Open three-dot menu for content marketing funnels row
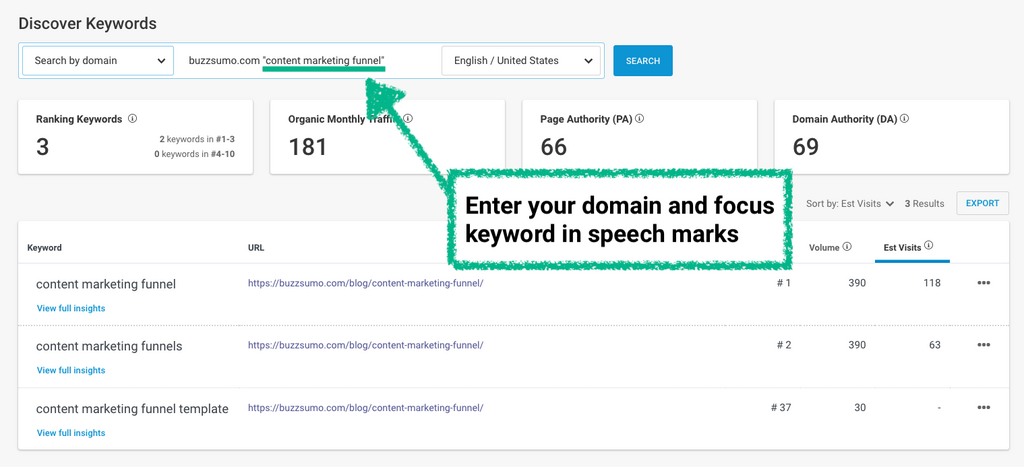Viewport: 1024px width, 467px height. 984,345
